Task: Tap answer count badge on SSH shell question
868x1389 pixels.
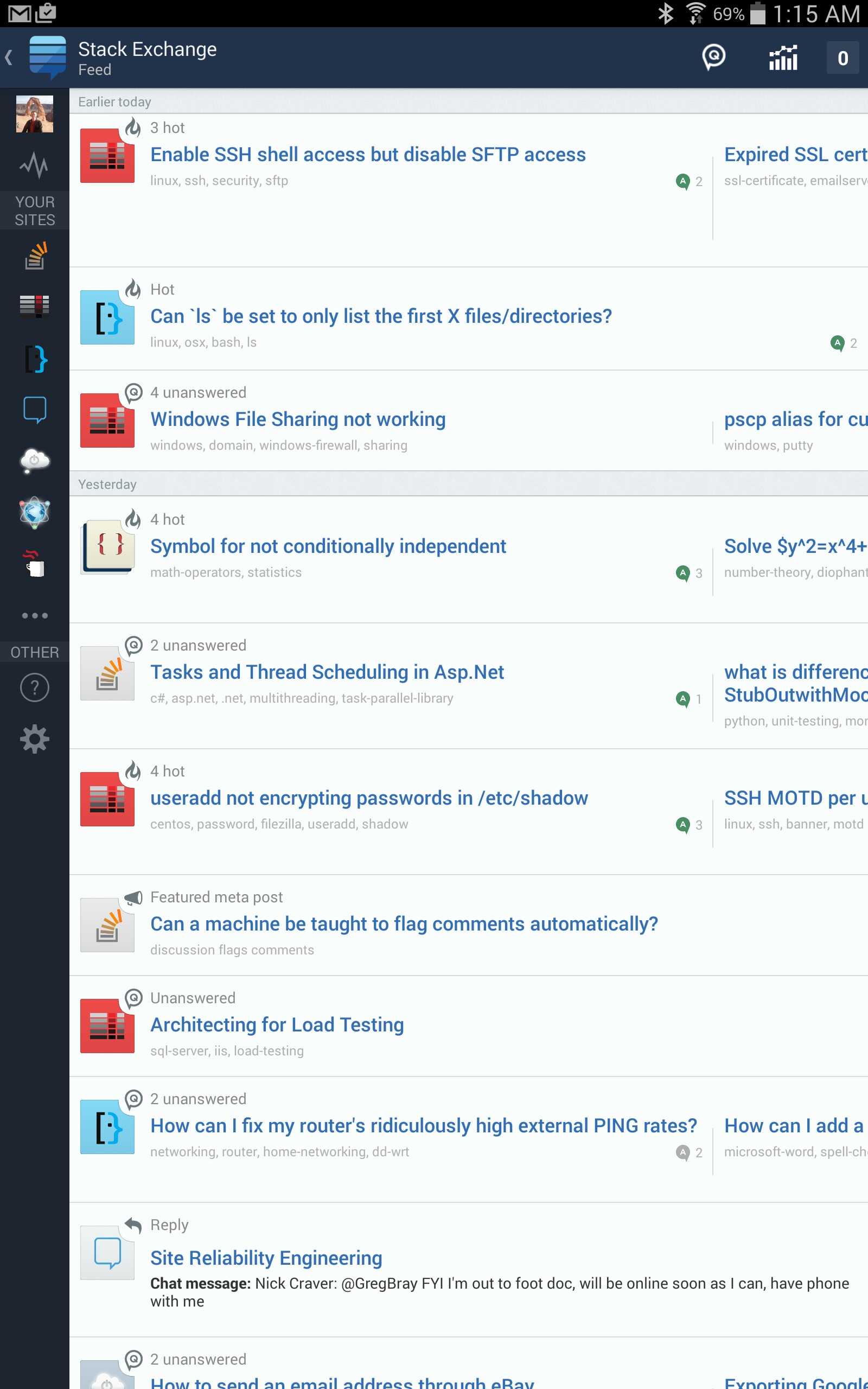Action: tap(689, 181)
